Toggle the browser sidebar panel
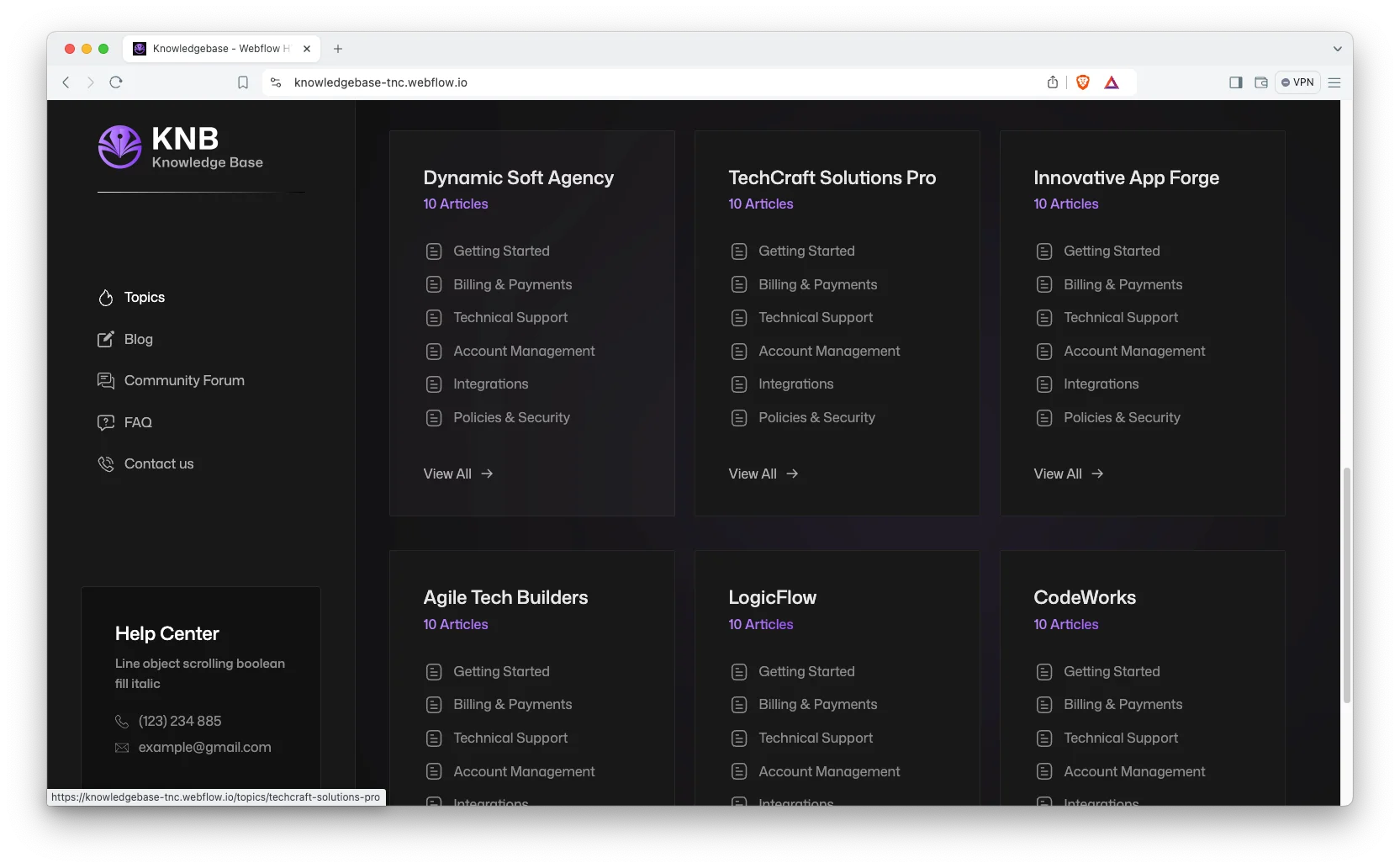Viewport: 1400px width, 868px height. pyautogui.click(x=1235, y=82)
